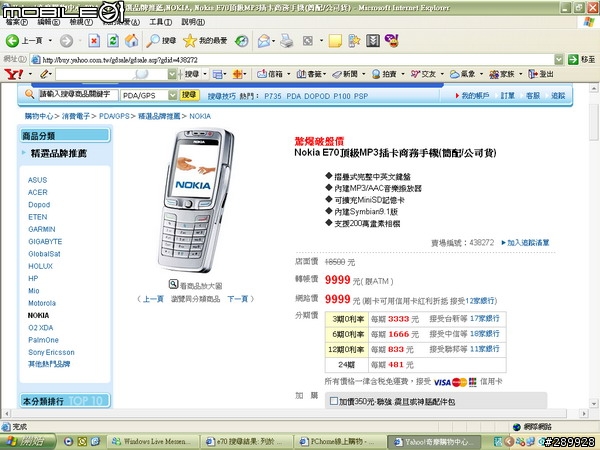Click the Yahoo Y! toolbar logo
Screen dimensions: 600x450
point(13,74)
